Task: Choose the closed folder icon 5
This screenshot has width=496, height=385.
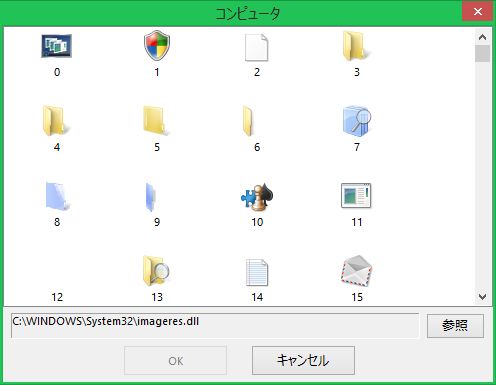Action: [156, 121]
